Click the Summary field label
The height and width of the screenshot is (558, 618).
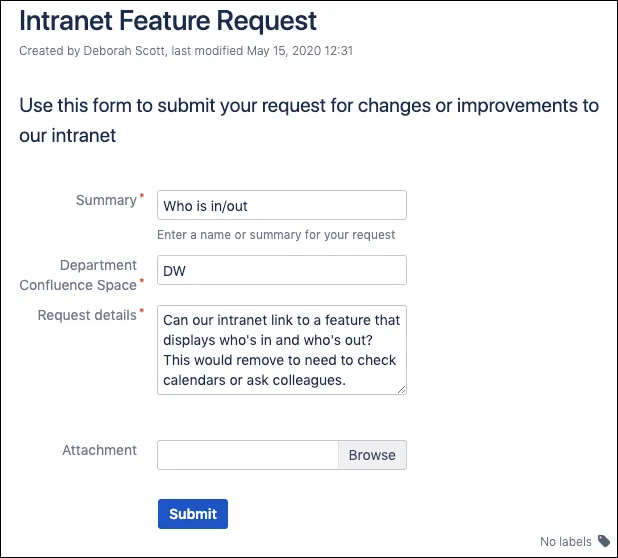(106, 200)
